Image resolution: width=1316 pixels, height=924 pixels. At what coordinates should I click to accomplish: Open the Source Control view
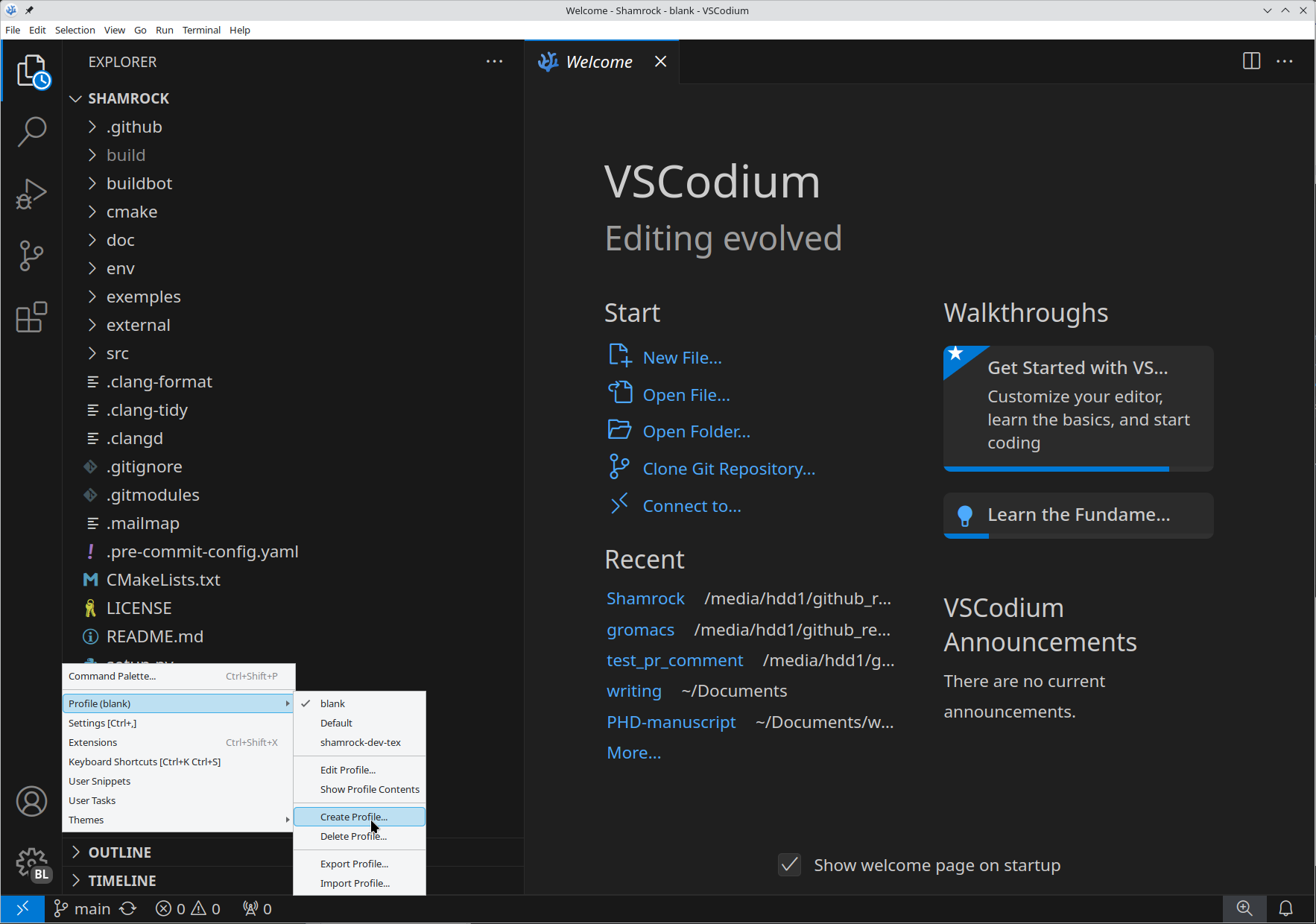(32, 256)
